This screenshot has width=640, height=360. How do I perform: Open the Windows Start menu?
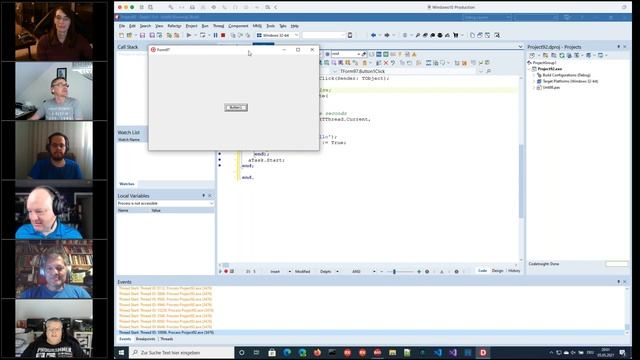click(121, 353)
